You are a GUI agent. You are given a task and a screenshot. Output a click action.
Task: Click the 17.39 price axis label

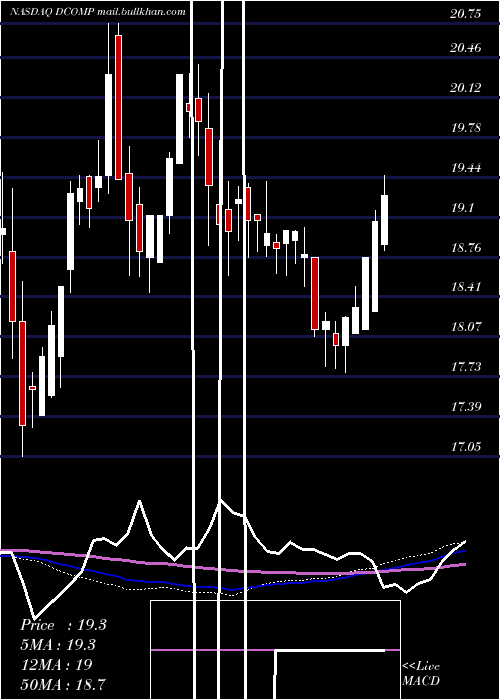466,407
